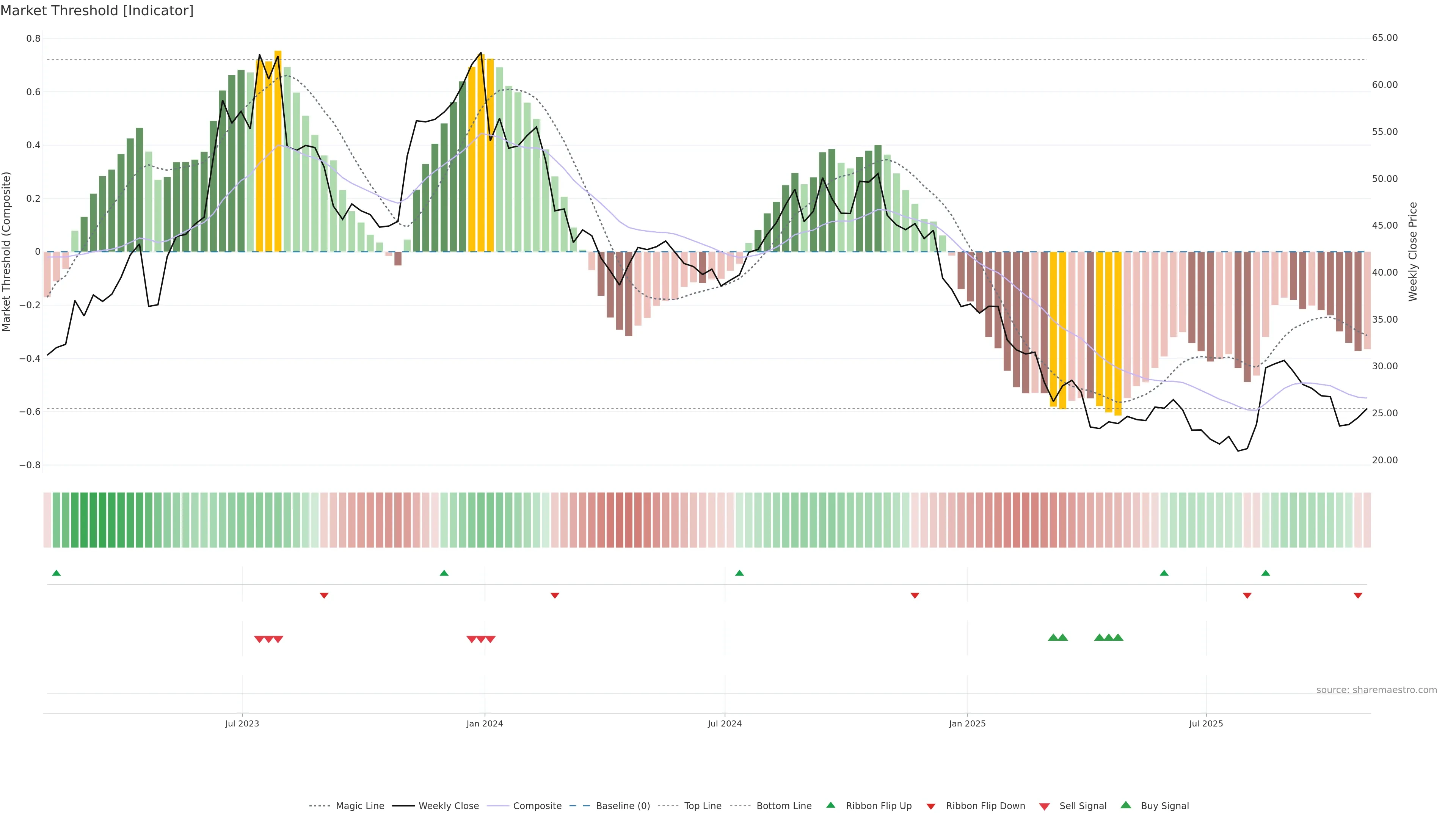Click the last red ribbon flip down marker

pyautogui.click(x=1358, y=596)
